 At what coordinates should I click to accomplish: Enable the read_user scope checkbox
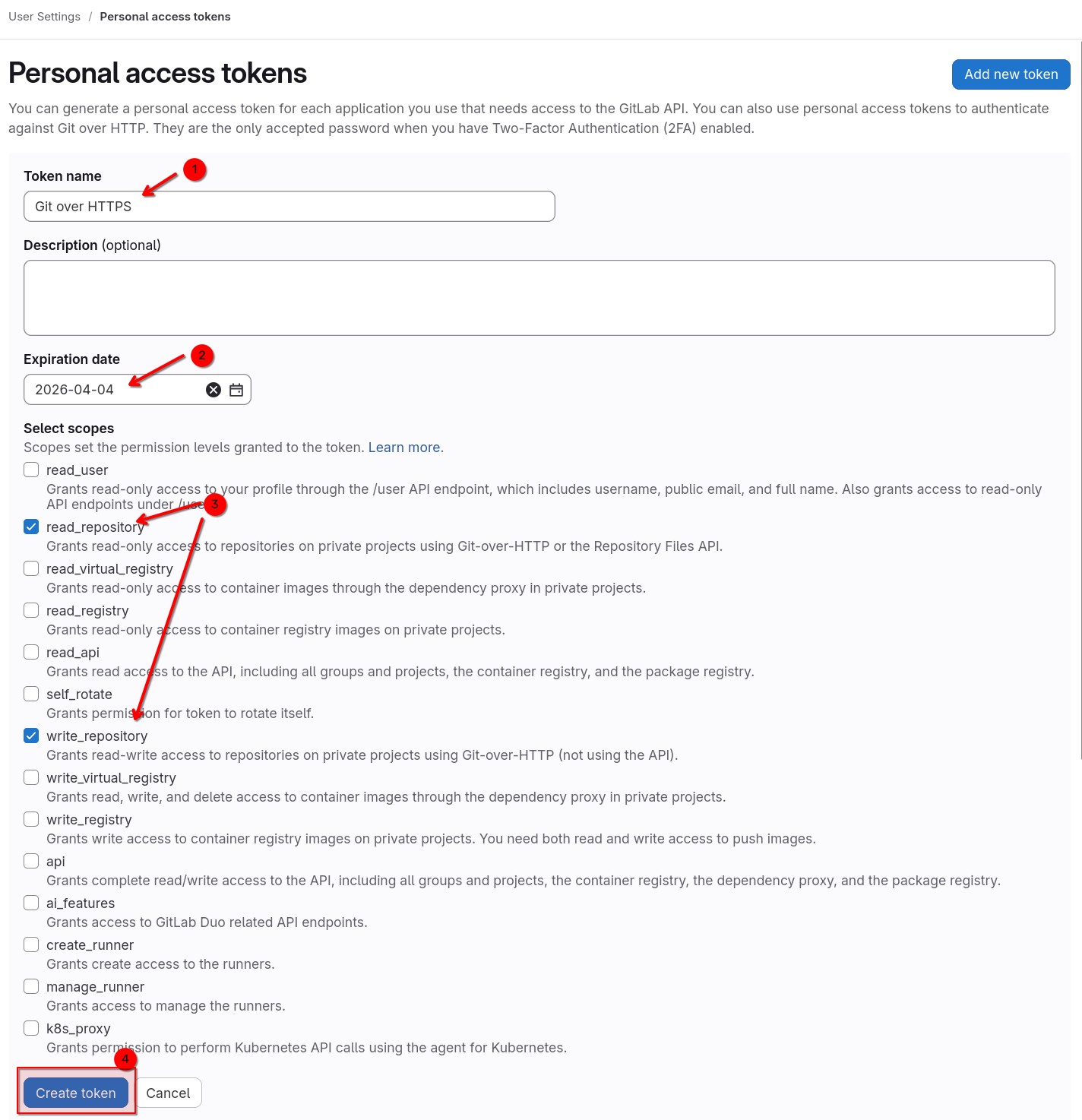(x=31, y=470)
